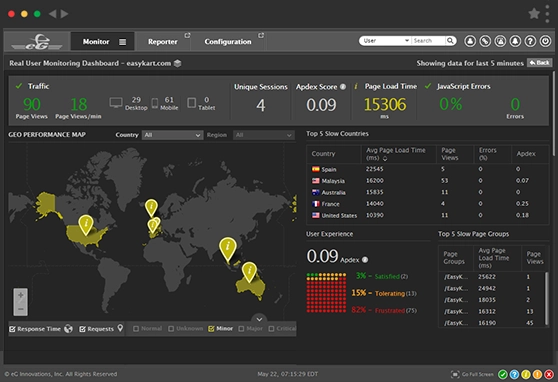Click into the Search input field
The image size is (558, 382).
(x=428, y=41)
